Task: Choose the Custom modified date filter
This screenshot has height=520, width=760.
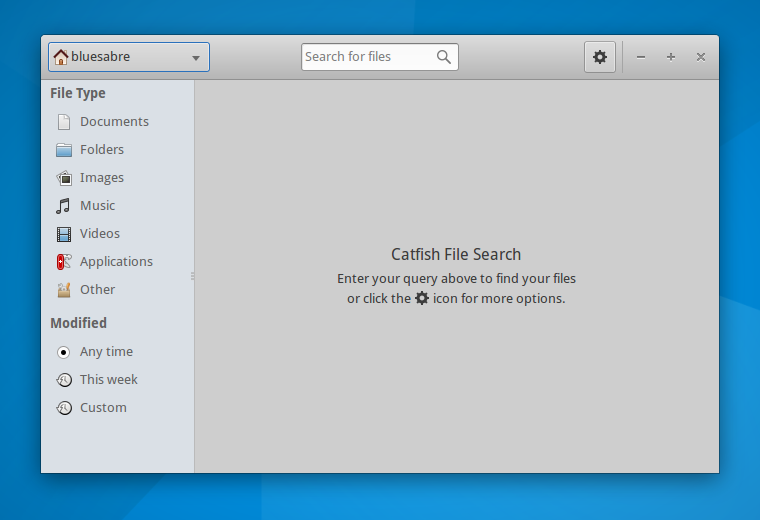Action: tap(103, 408)
